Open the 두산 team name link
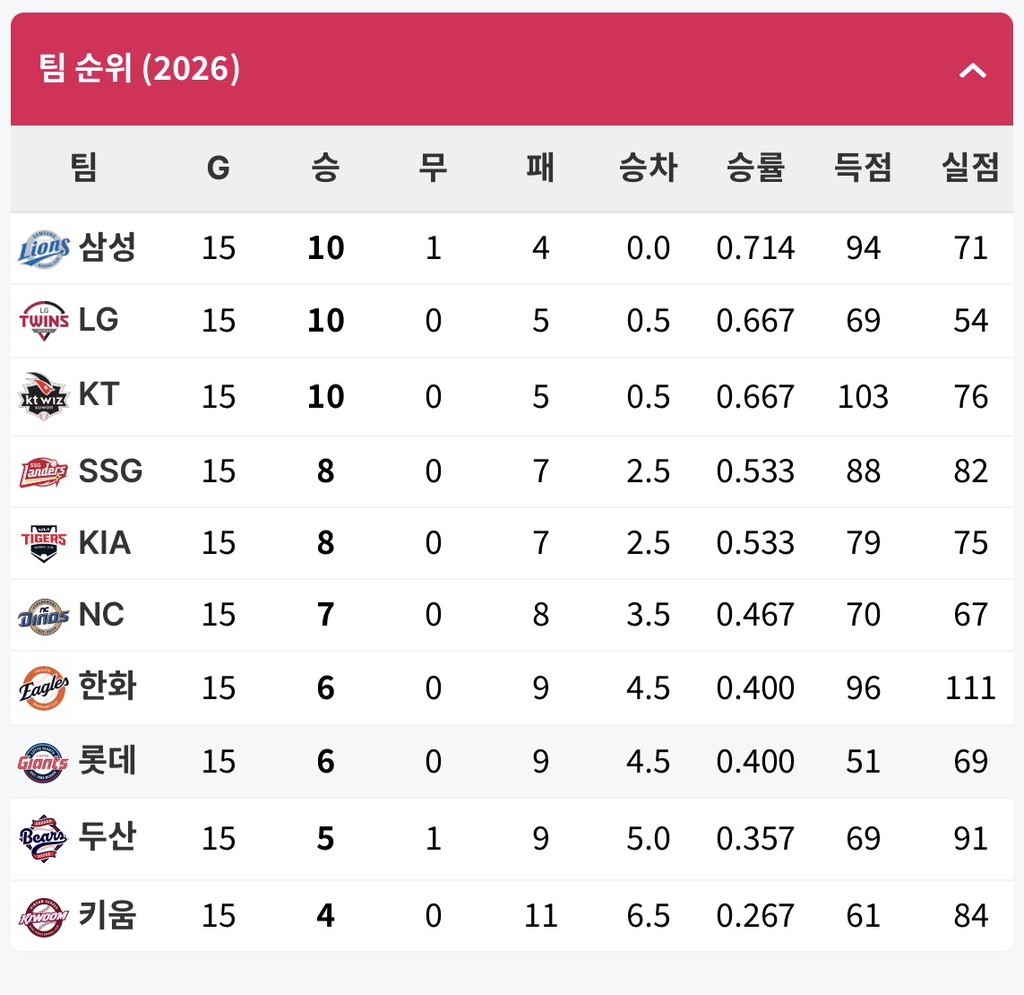 [107, 837]
